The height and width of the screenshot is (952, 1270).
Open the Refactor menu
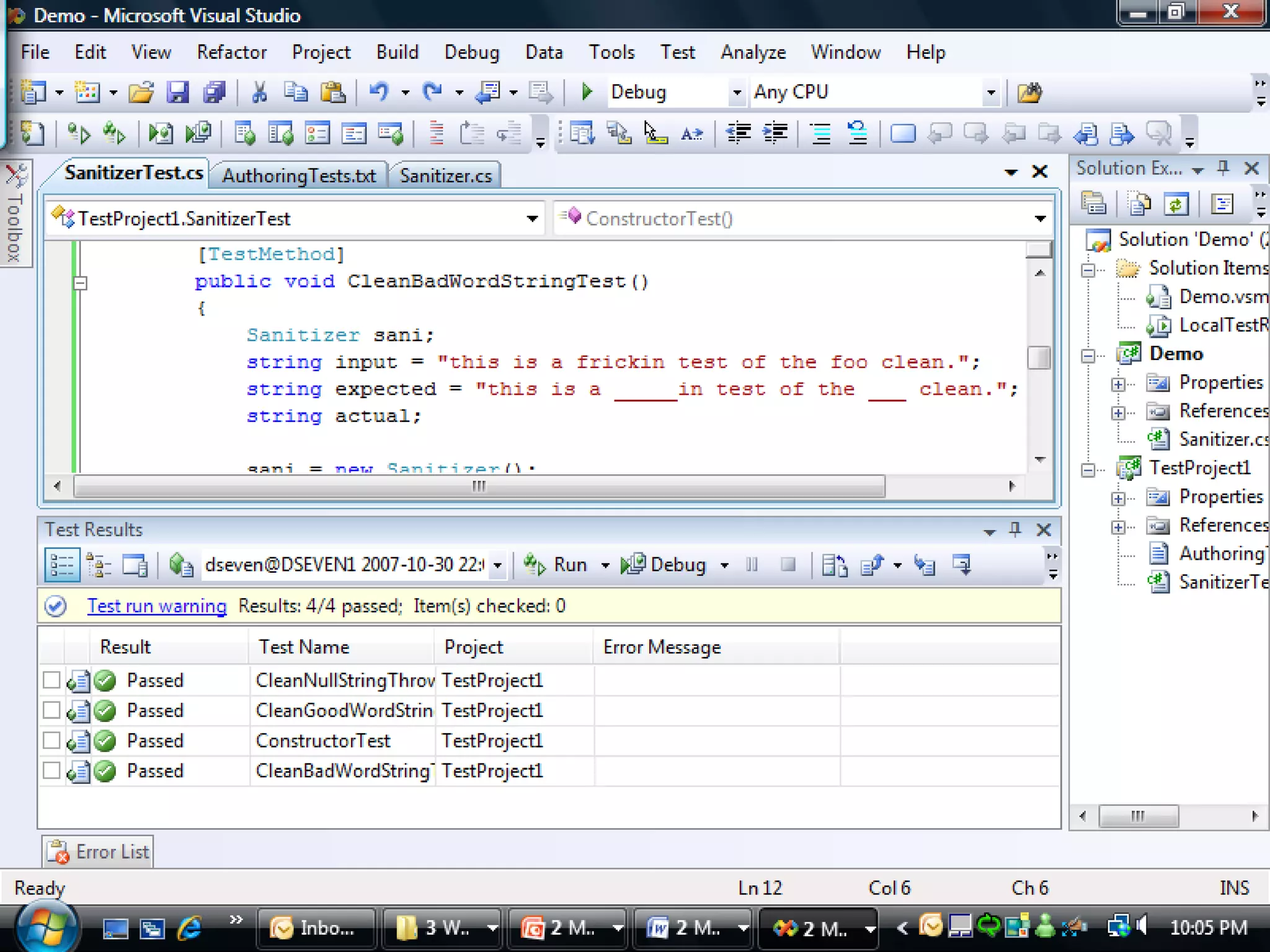[x=231, y=52]
